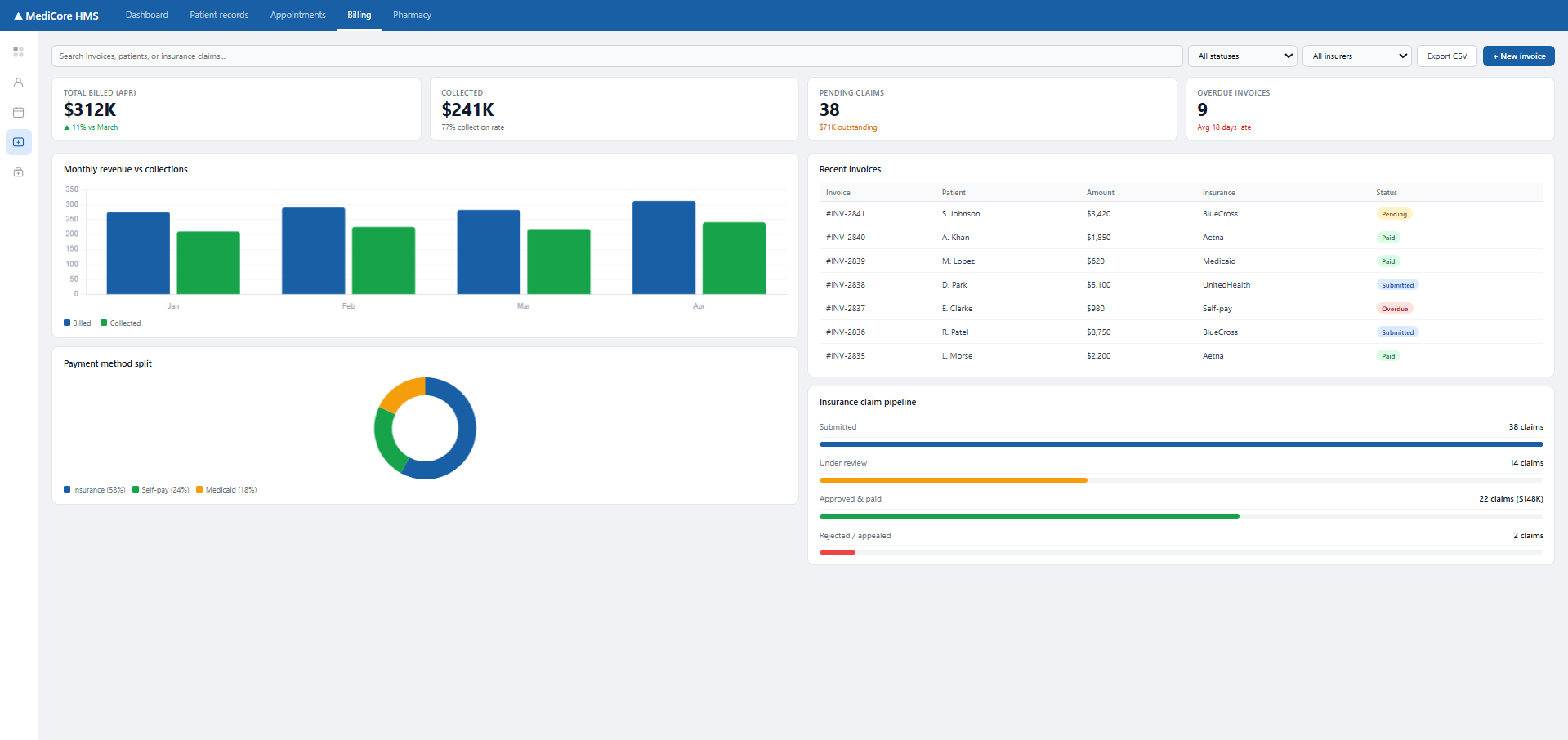This screenshot has width=1568, height=740.
Task: Create a New invoice
Action: click(x=1518, y=56)
